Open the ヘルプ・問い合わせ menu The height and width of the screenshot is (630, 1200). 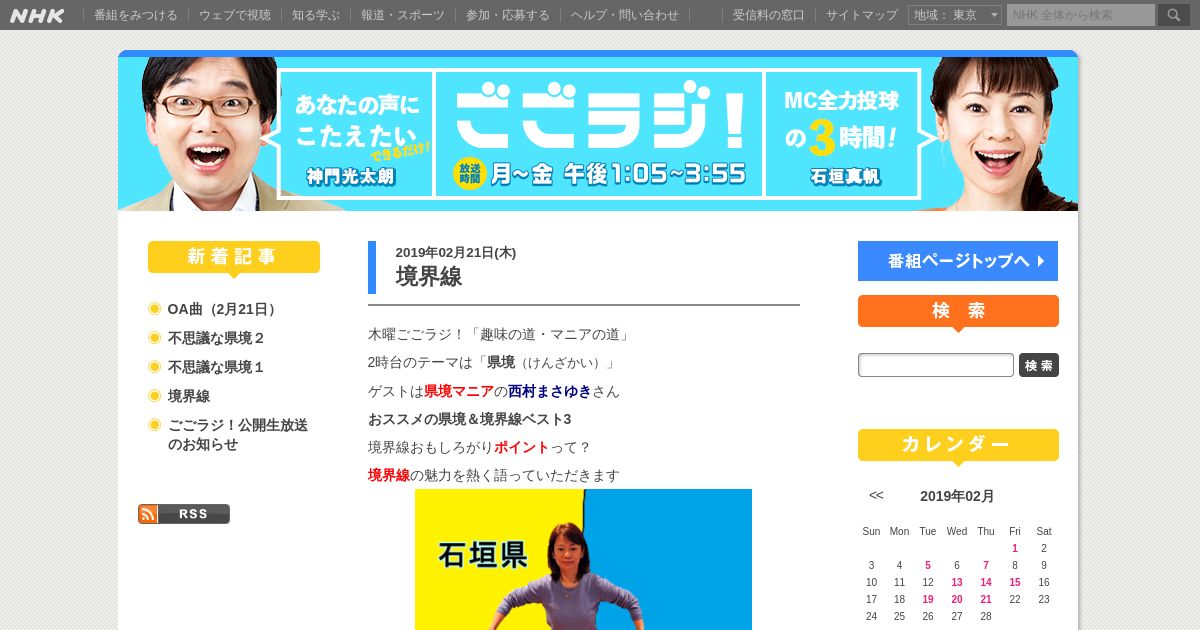(625, 15)
